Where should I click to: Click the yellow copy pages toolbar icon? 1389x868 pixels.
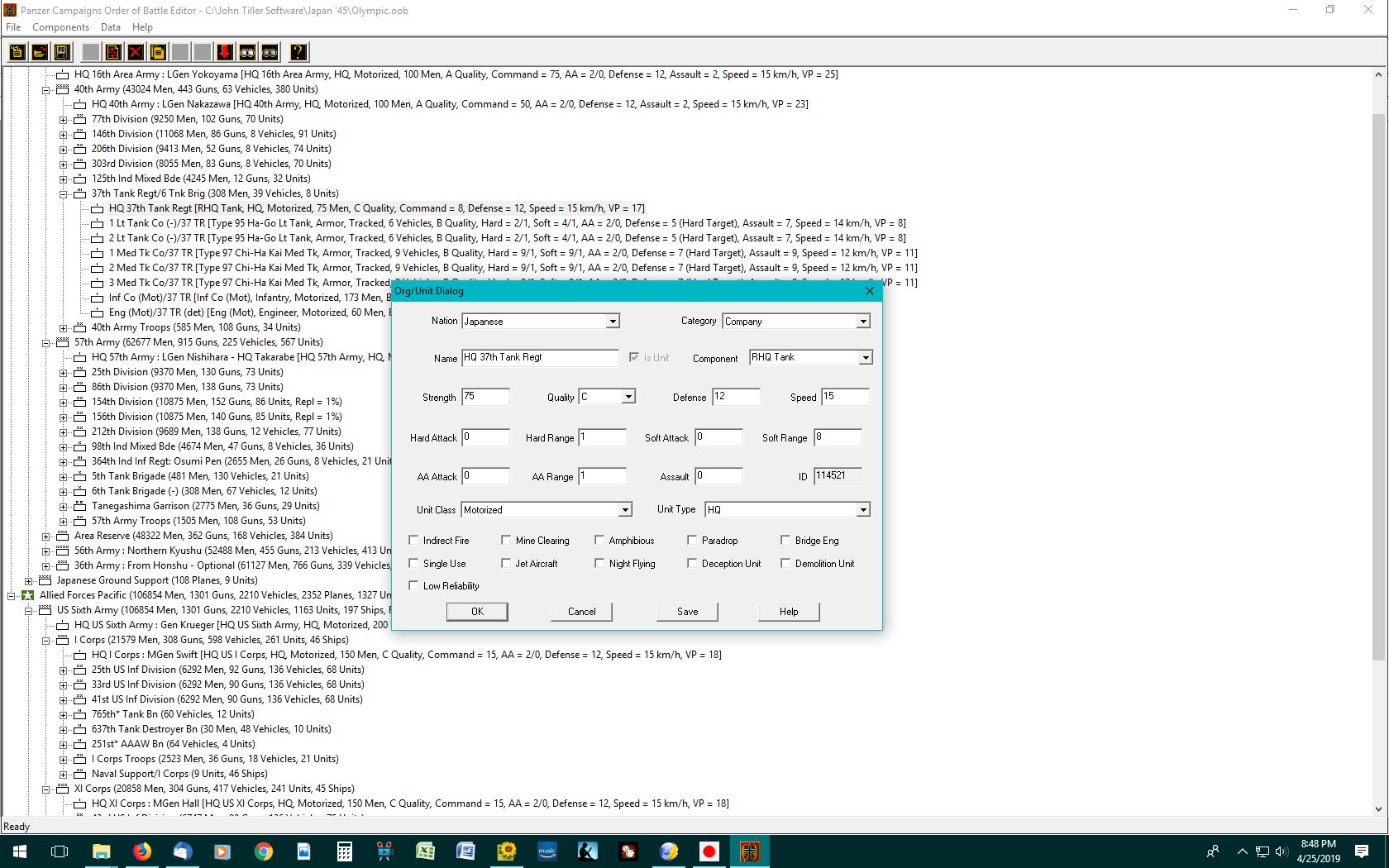click(158, 52)
